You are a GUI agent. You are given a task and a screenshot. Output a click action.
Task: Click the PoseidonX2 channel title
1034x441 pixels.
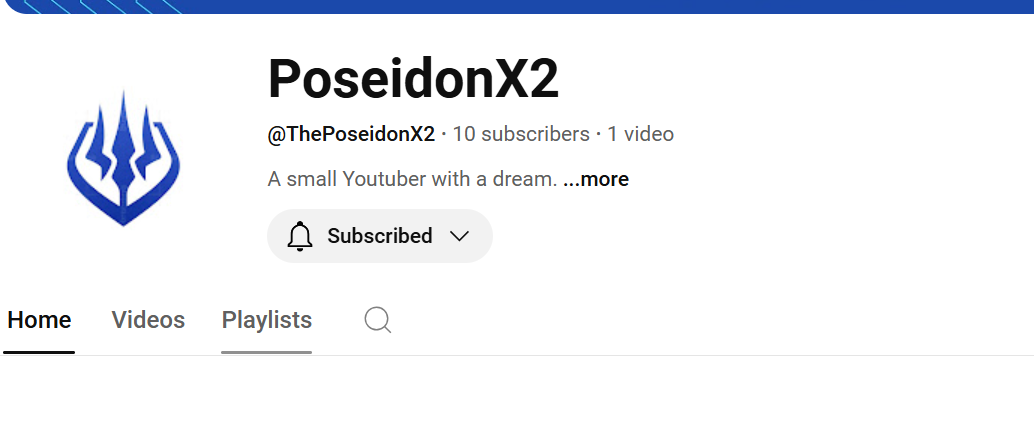point(413,79)
